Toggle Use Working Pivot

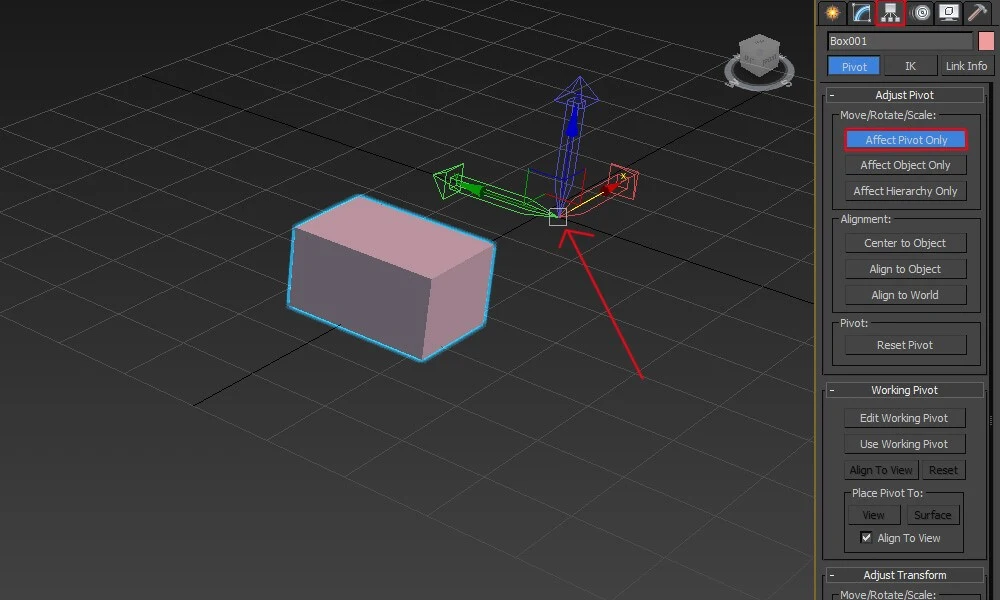[x=904, y=444]
